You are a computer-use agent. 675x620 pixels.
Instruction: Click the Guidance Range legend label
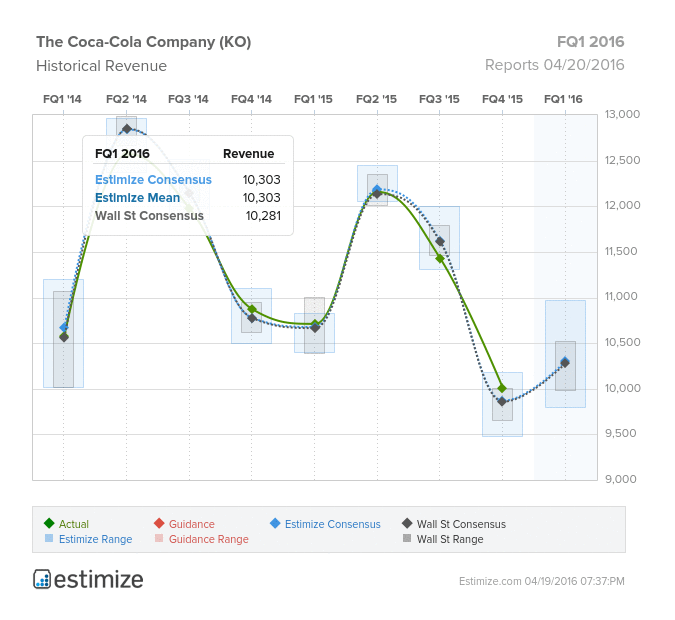point(209,539)
